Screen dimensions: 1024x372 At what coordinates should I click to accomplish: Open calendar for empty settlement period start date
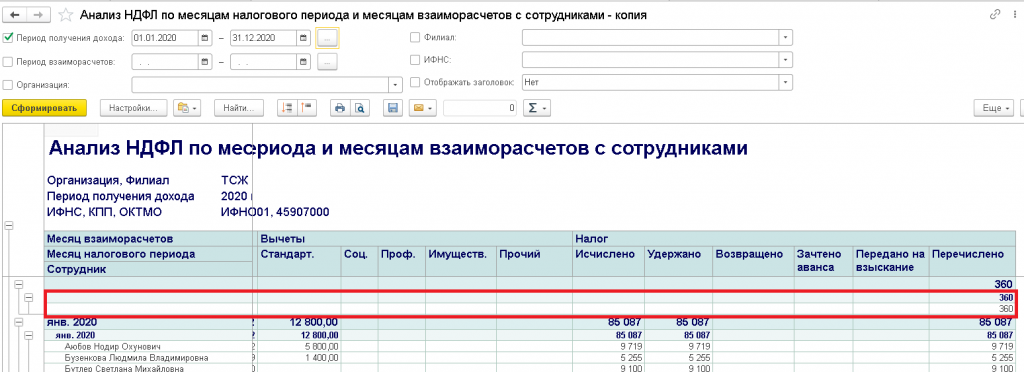click(204, 62)
